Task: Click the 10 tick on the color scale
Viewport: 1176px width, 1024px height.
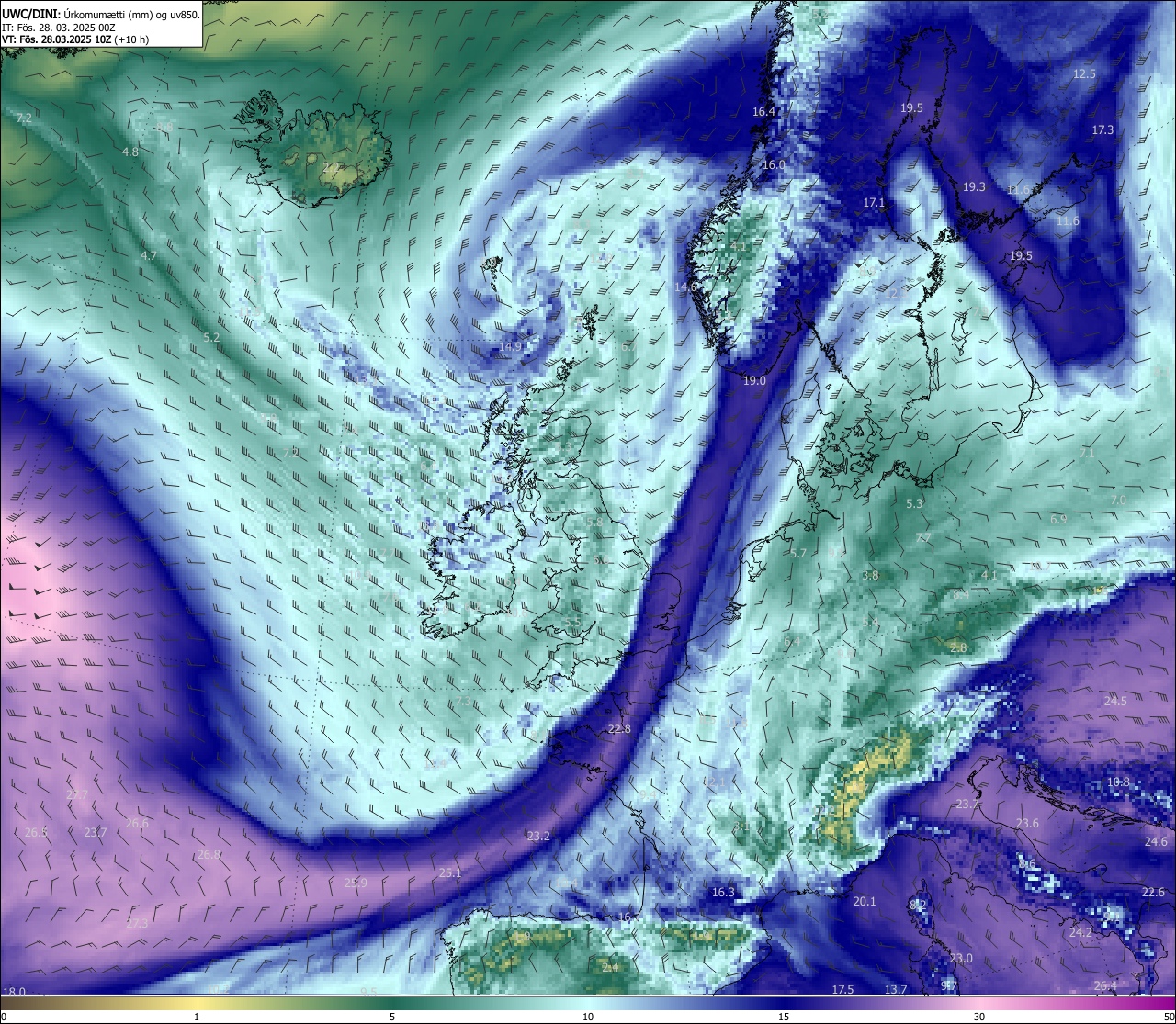Action: click(x=588, y=1017)
